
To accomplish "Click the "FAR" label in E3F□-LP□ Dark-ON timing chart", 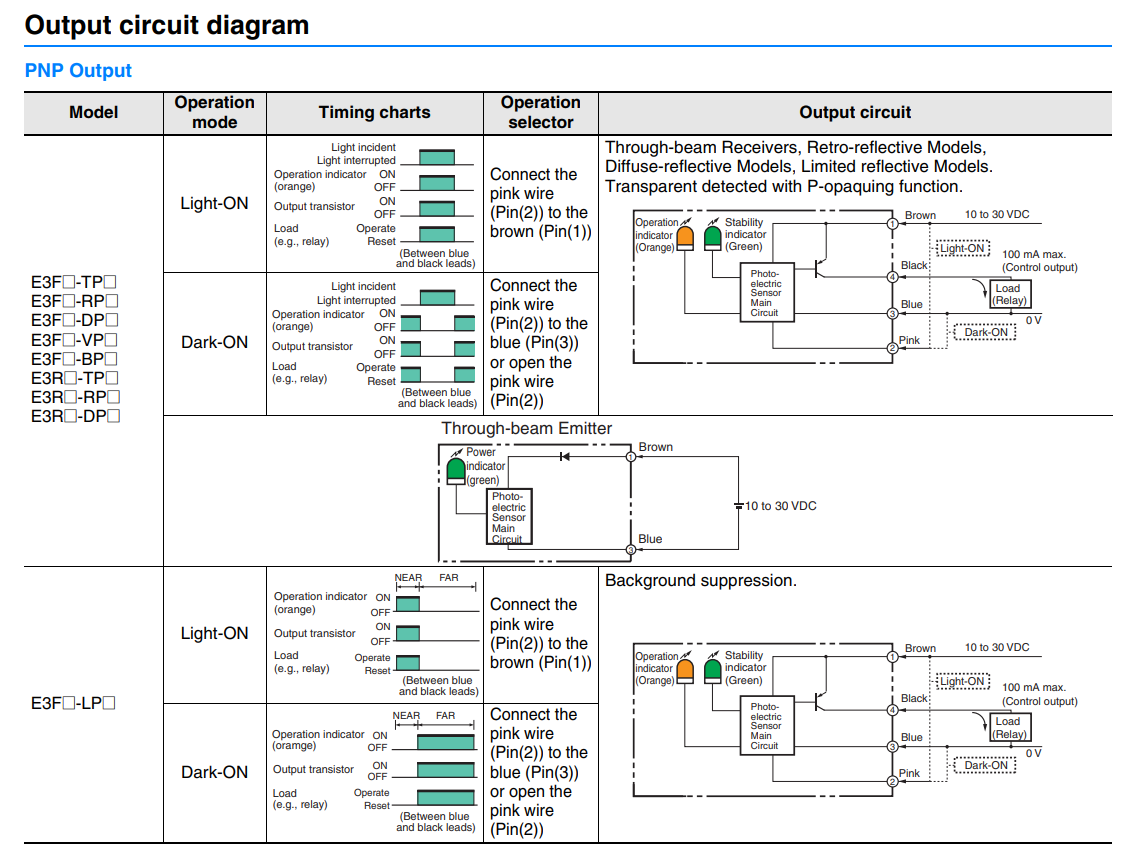I will coord(445,715).
